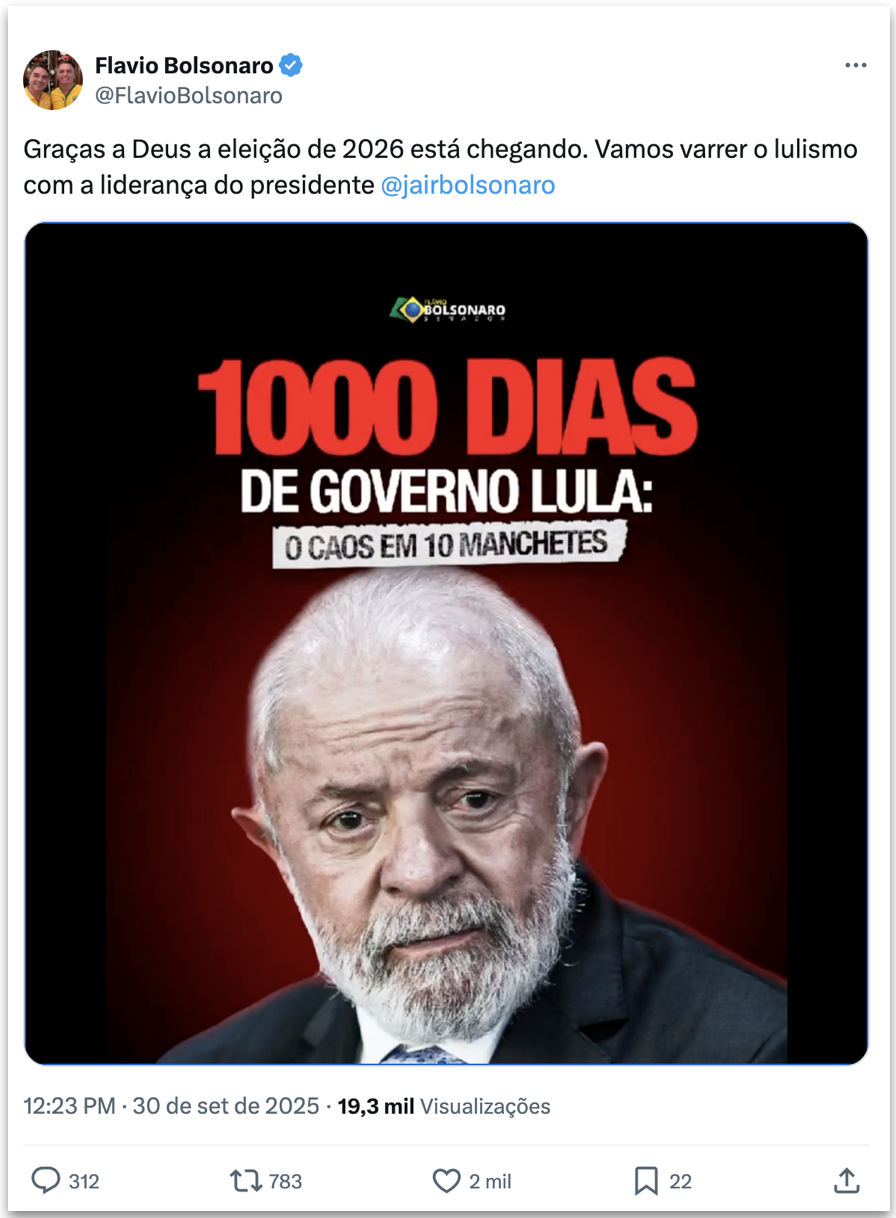Like the post with heart icon
The height and width of the screenshot is (1218, 896).
(446, 1181)
